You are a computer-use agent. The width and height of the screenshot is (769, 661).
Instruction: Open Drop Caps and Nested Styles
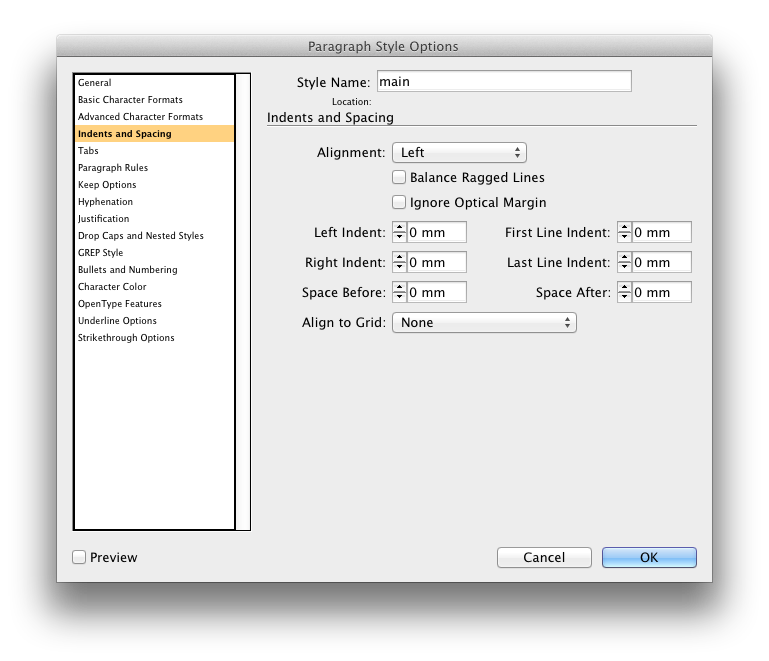coord(154,236)
